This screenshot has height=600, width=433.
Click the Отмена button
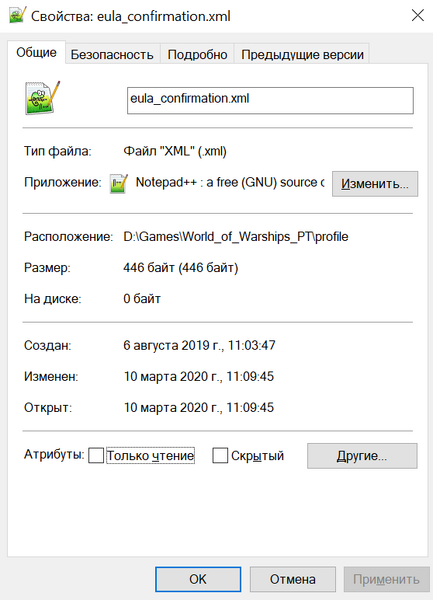tap(293, 579)
